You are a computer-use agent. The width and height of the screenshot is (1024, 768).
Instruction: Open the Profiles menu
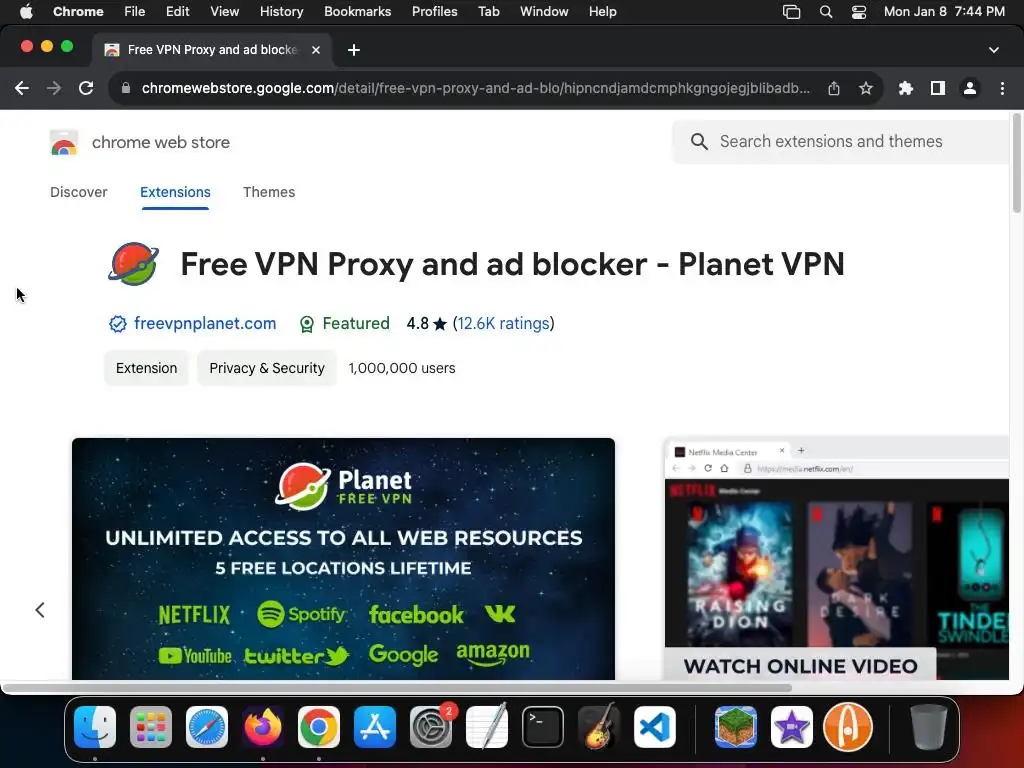tap(434, 12)
